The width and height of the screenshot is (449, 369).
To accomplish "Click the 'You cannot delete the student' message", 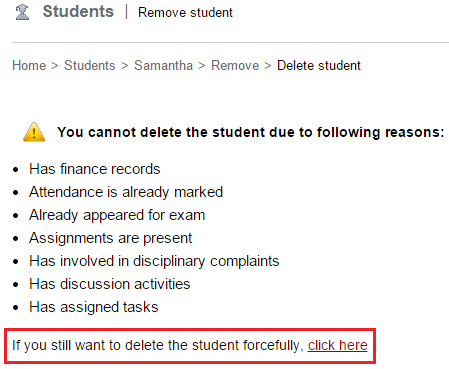I will coord(251,132).
